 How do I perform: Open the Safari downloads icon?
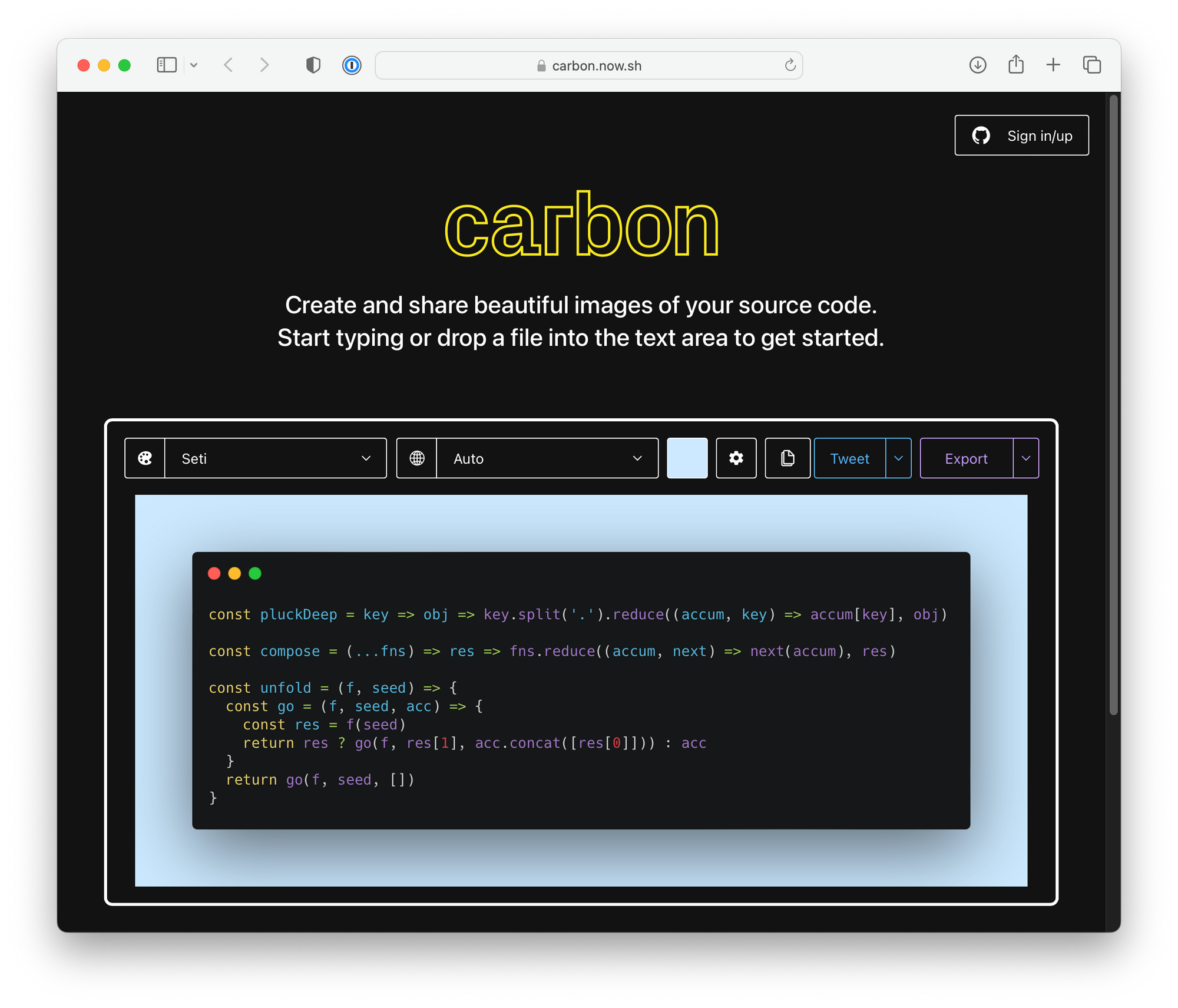pos(977,65)
